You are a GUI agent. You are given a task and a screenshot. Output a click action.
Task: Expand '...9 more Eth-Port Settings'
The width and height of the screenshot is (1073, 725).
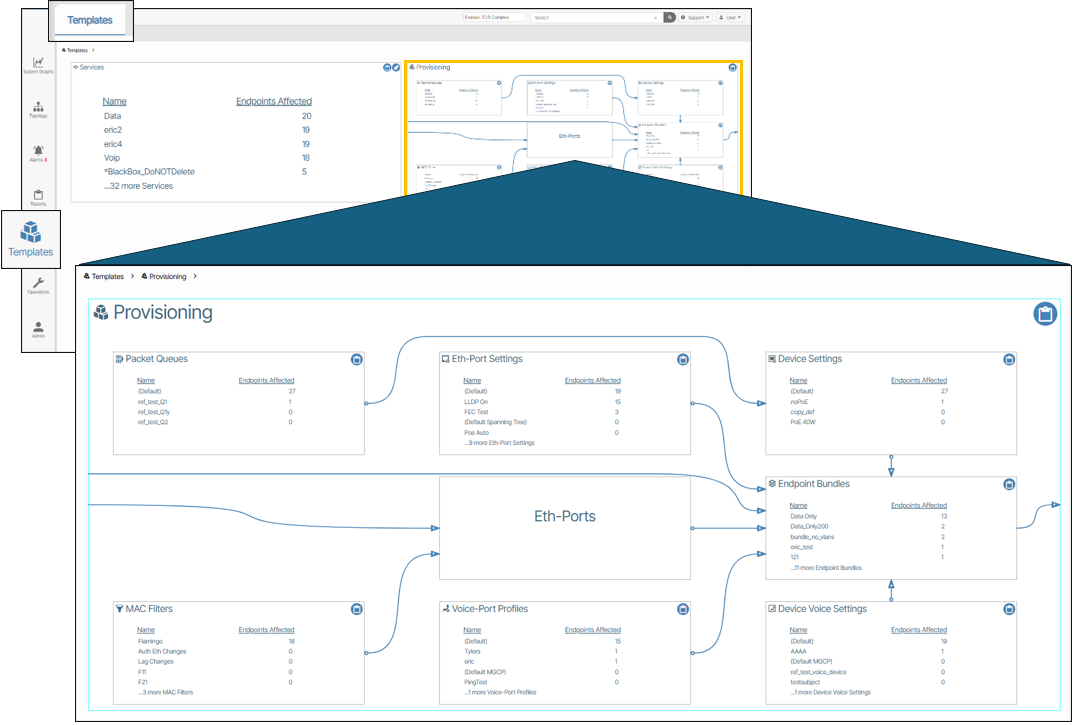[x=499, y=443]
